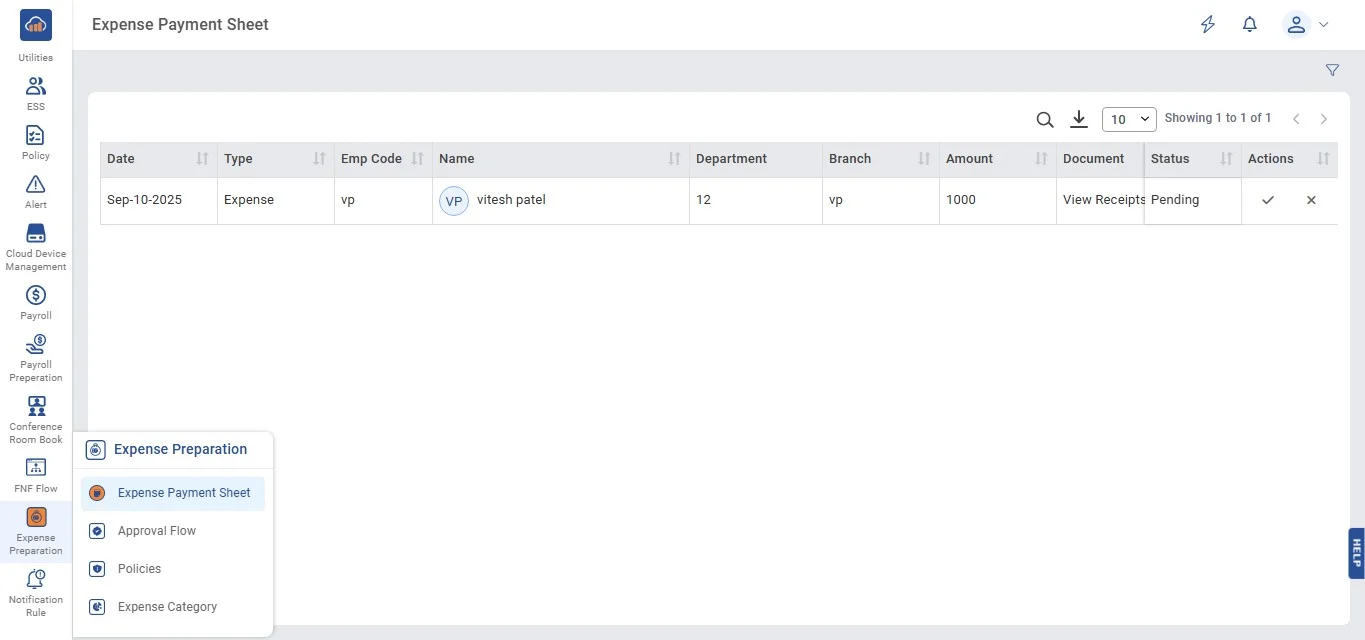Open Policies in Expense Preparation menu

click(x=139, y=569)
